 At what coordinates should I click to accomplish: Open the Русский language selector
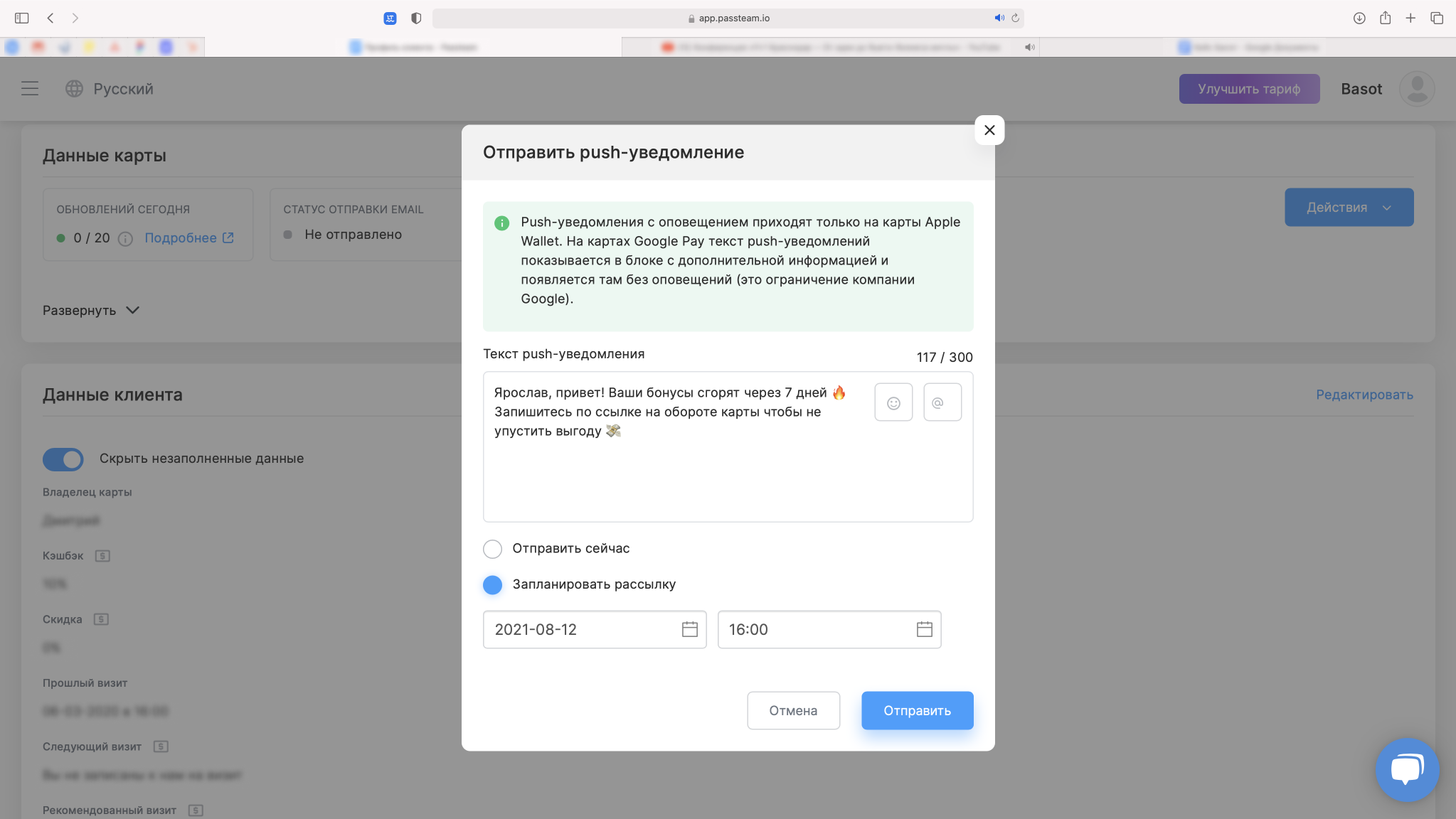(110, 89)
